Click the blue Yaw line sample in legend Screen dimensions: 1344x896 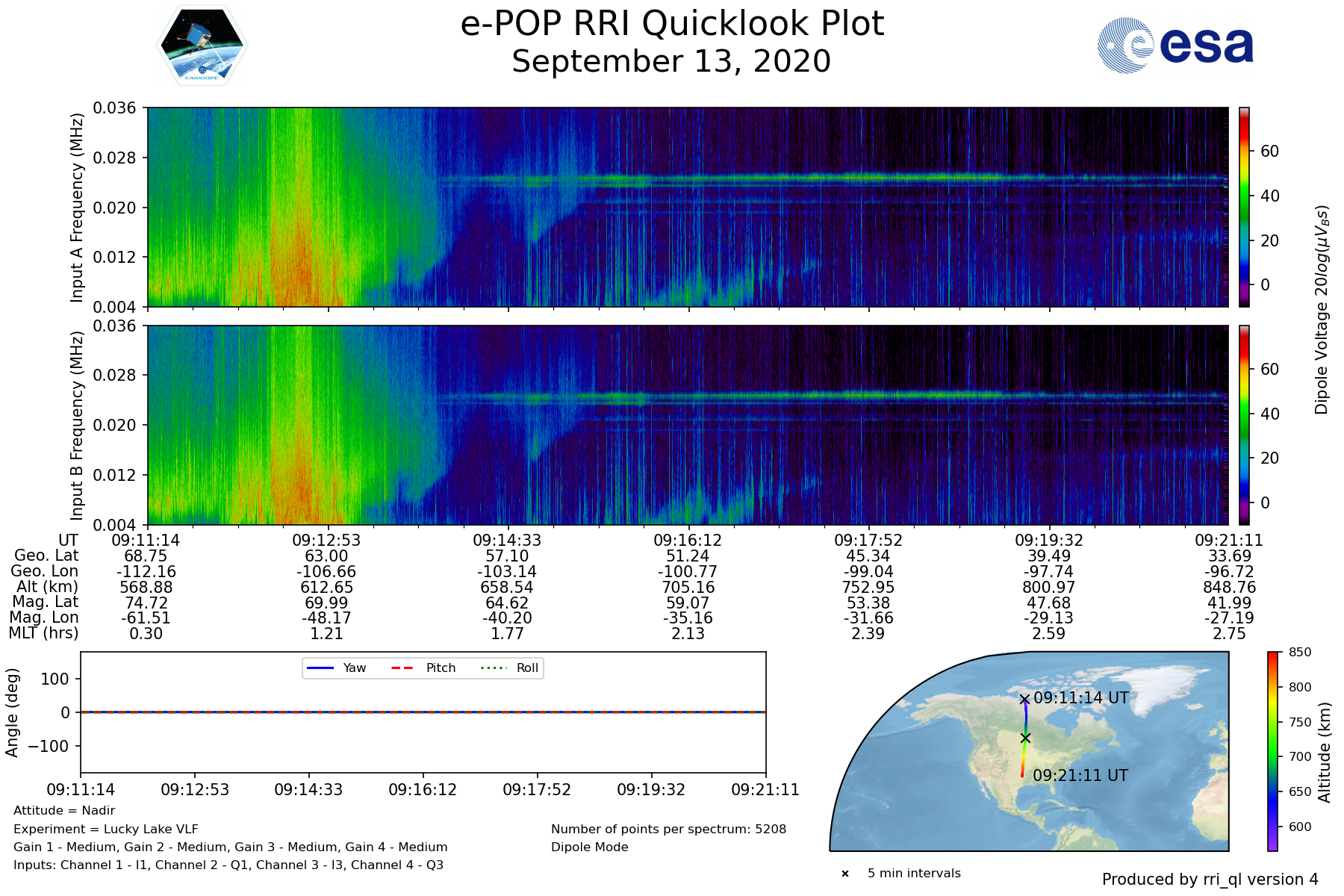(x=320, y=668)
